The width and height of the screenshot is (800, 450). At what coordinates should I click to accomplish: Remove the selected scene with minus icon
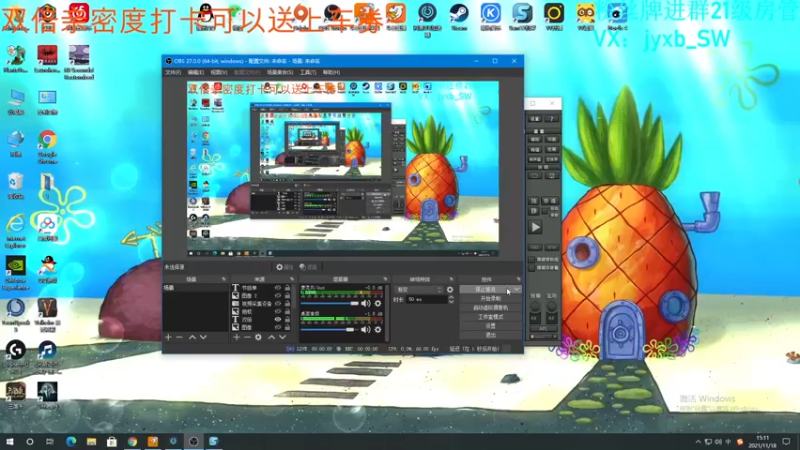click(180, 337)
